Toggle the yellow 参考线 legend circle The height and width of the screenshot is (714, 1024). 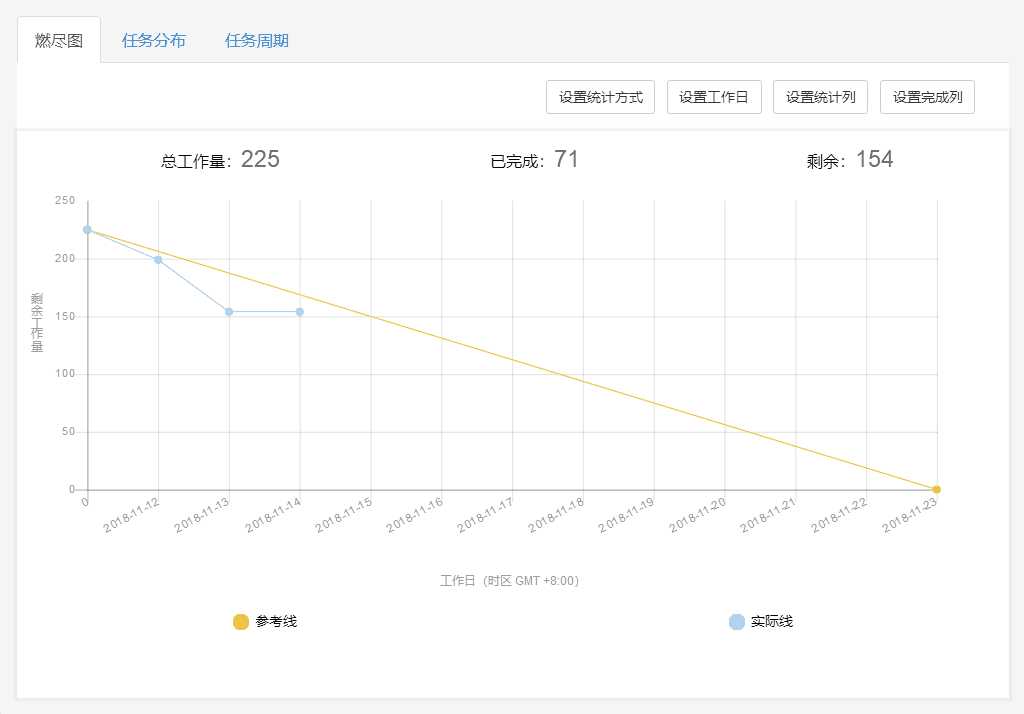tap(241, 622)
